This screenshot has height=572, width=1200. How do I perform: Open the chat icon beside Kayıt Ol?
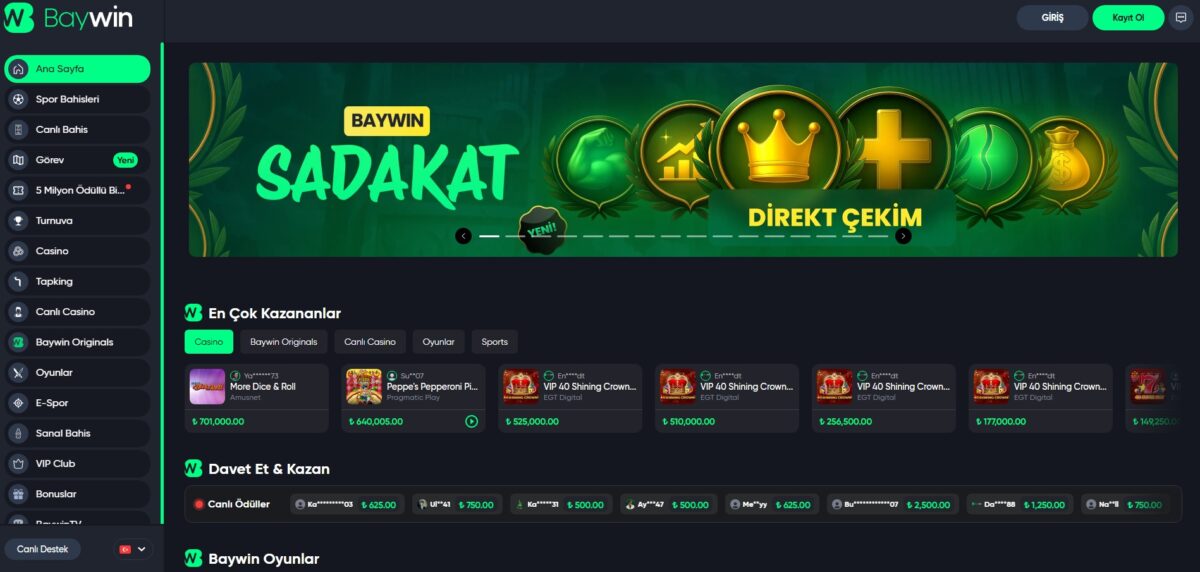pyautogui.click(x=1181, y=18)
